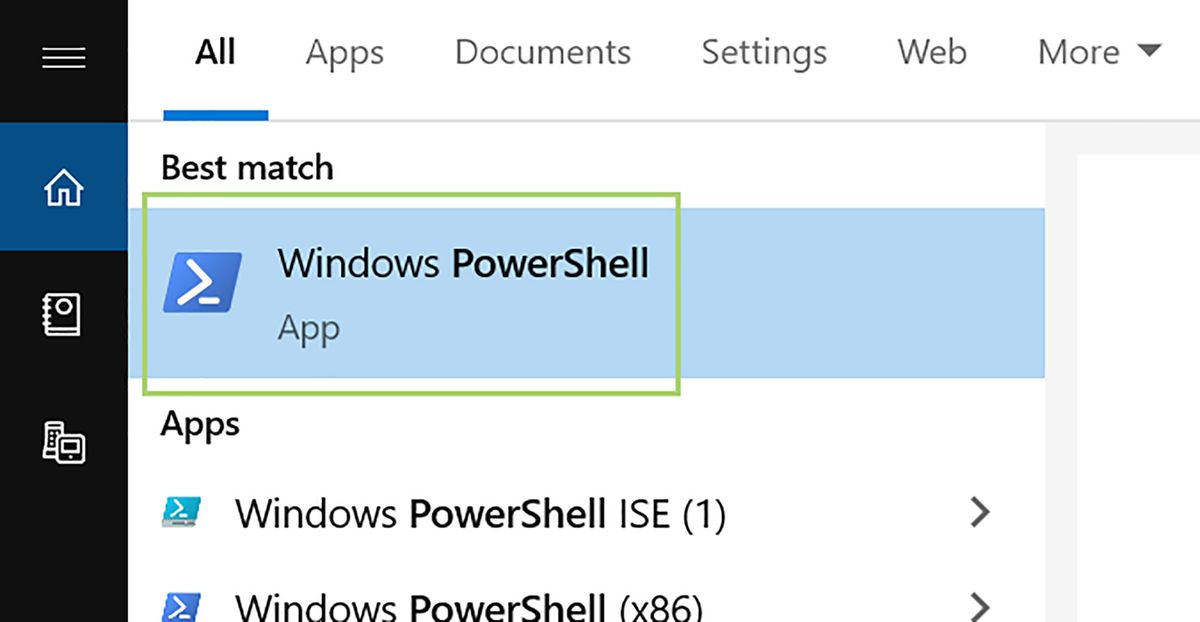1200x622 pixels.
Task: Select the All search filter
Action: tap(215, 53)
